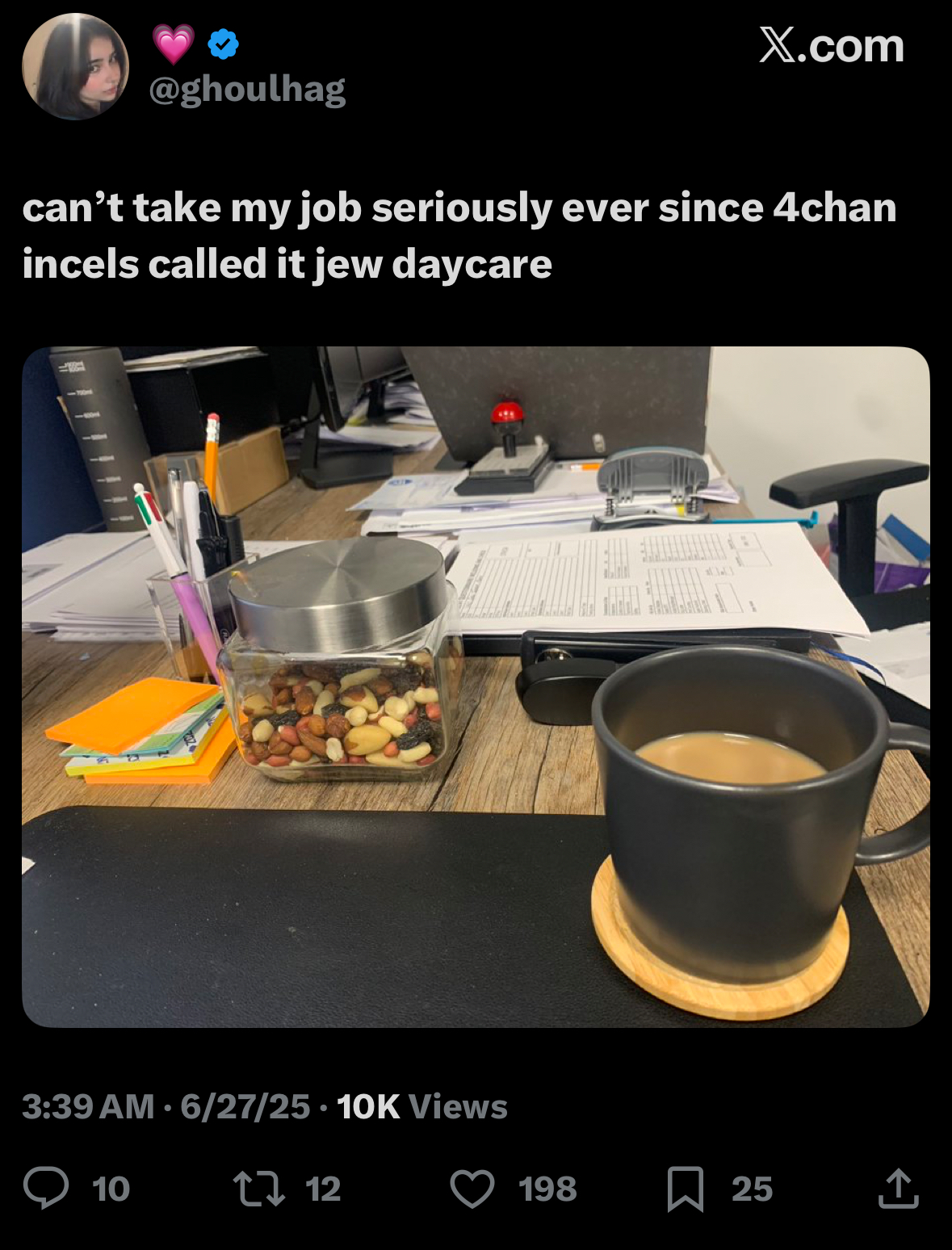The height and width of the screenshot is (1250, 952).
Task: Click the 6/27/25 date
Action: [x=245, y=1107]
